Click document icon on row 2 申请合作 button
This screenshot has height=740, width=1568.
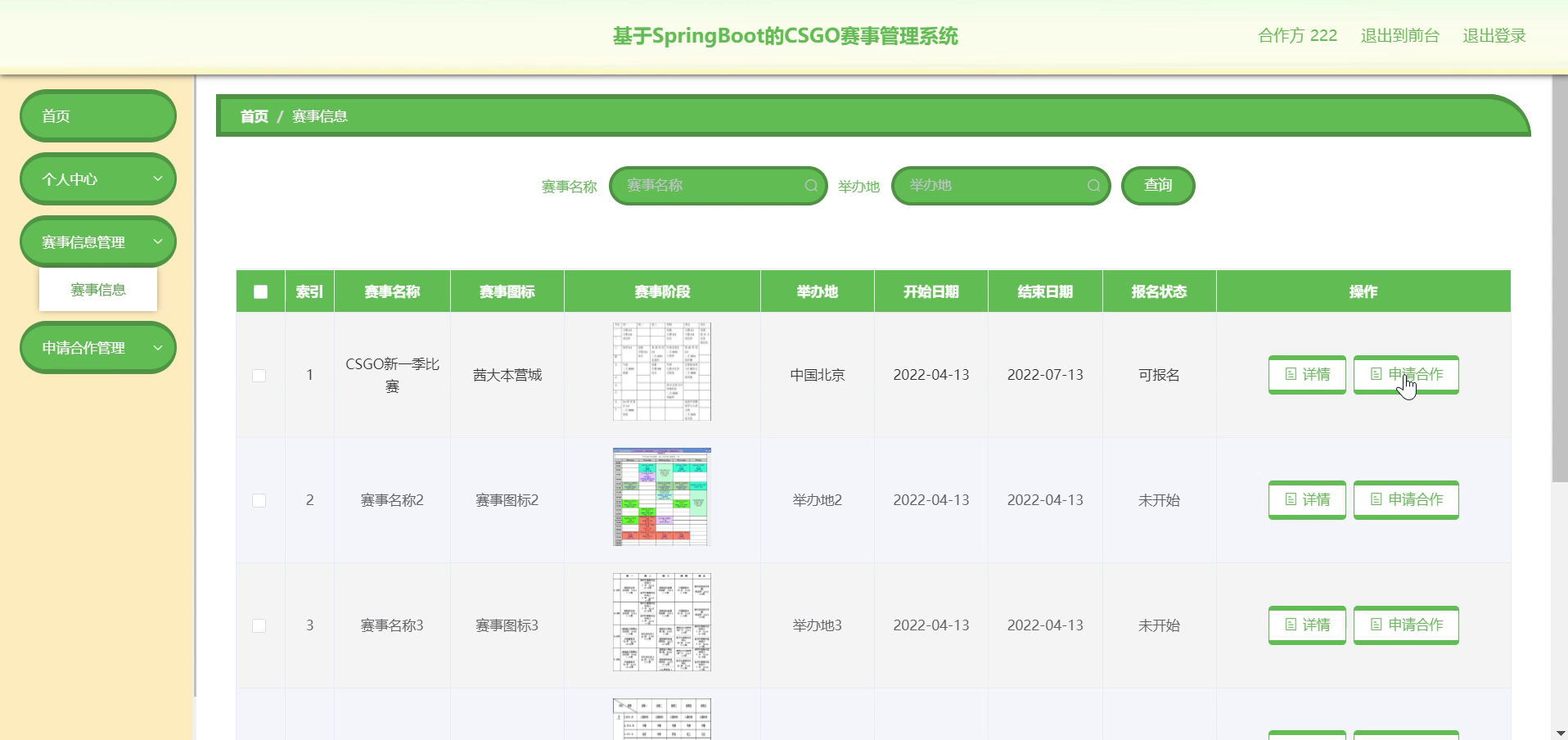[1376, 499]
